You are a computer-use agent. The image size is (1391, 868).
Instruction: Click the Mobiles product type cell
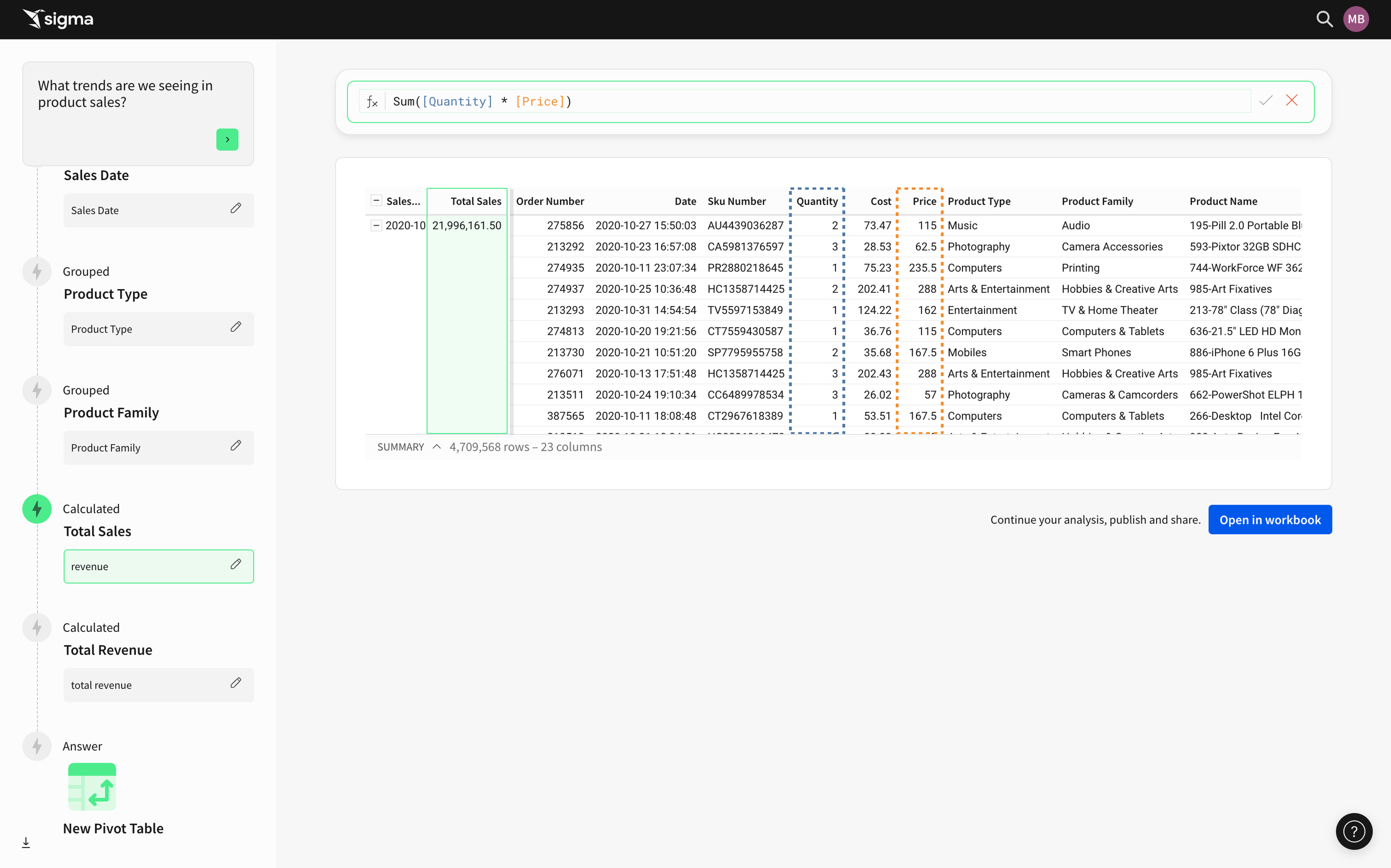(967, 352)
